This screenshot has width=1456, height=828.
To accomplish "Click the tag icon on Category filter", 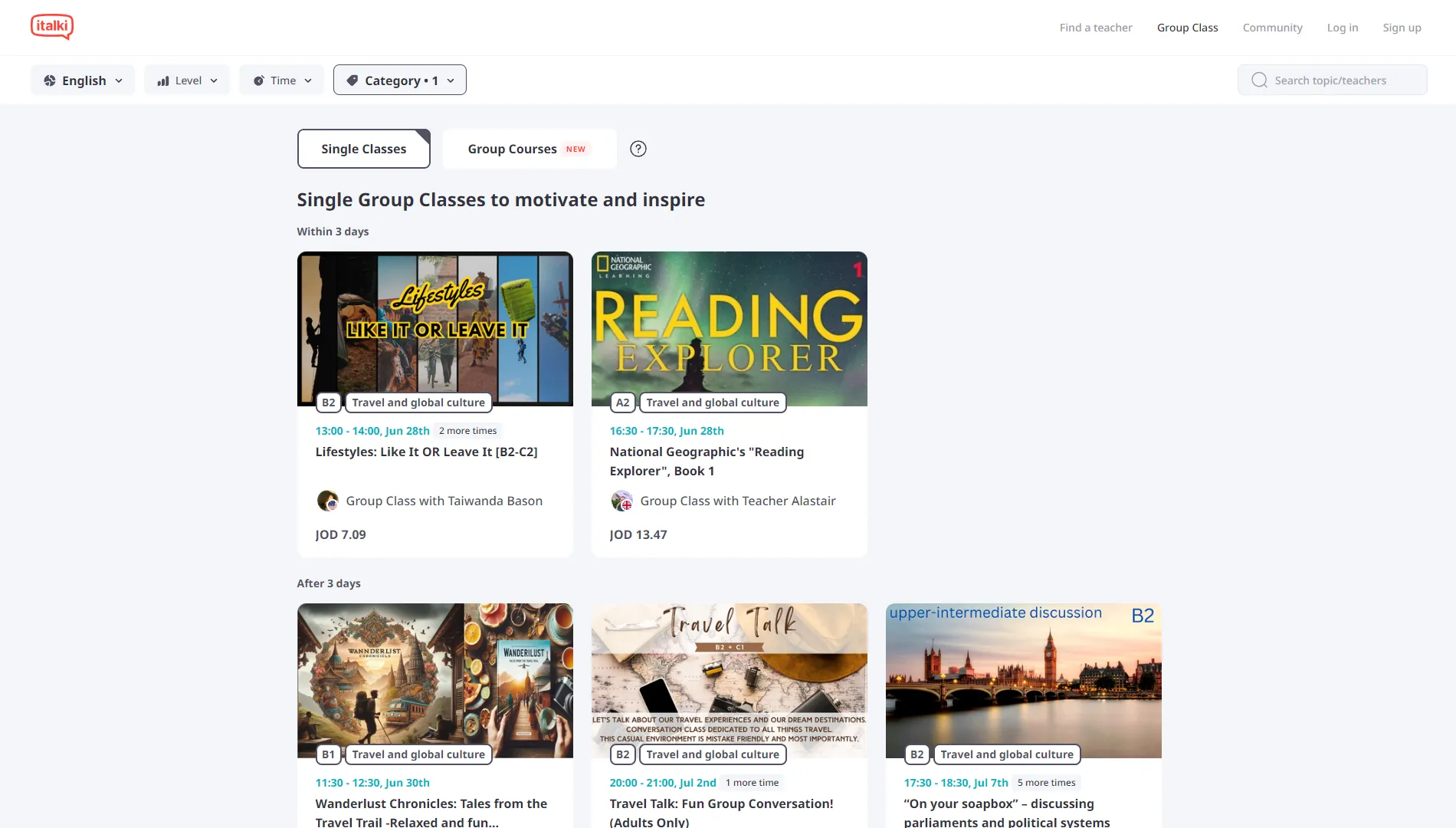I will [353, 80].
